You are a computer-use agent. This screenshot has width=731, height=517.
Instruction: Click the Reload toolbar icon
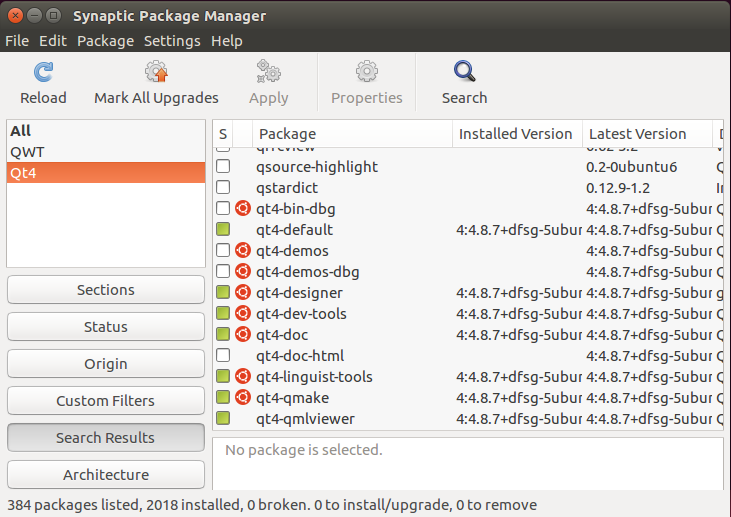[x=43, y=72]
